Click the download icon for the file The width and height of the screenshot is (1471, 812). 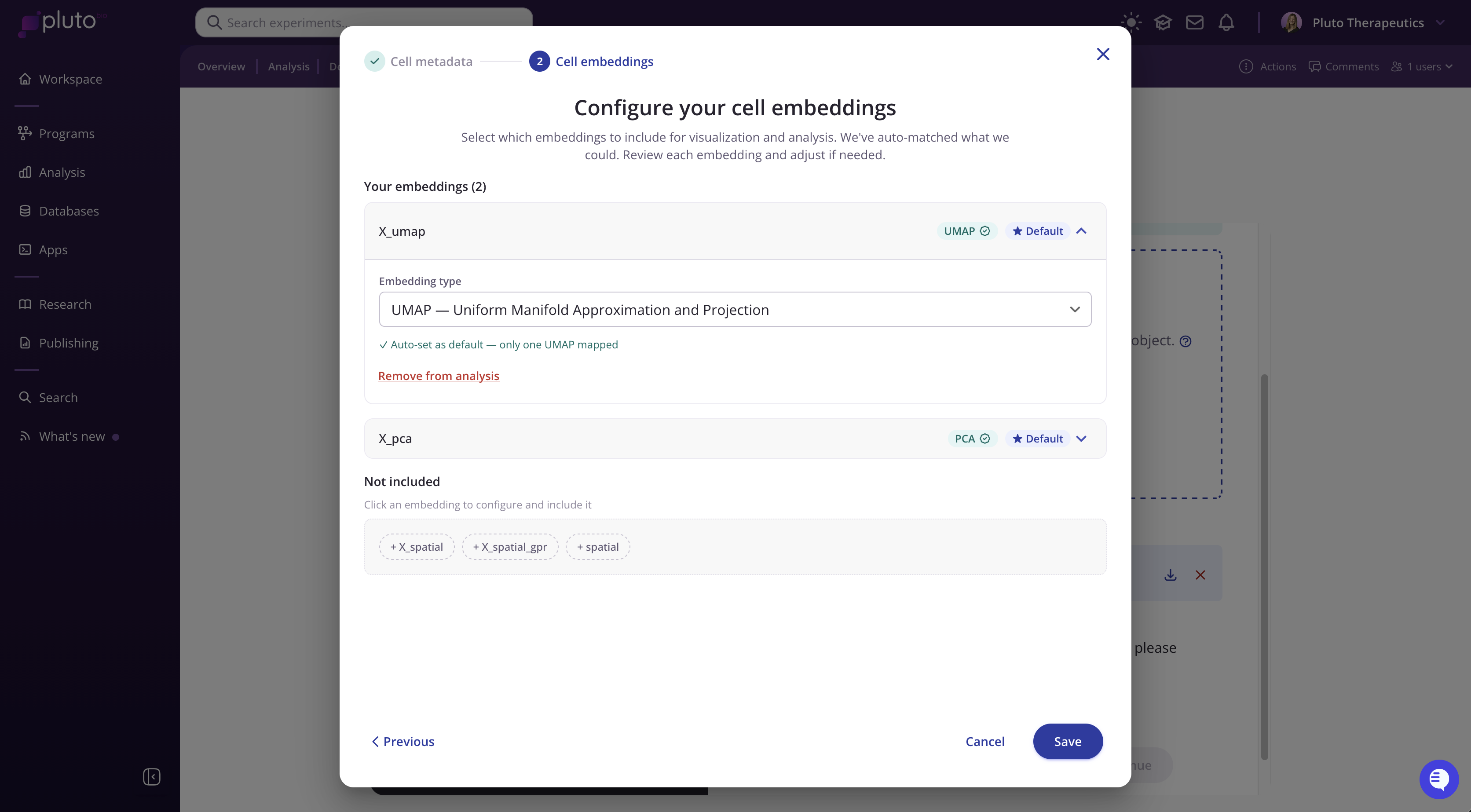click(x=1170, y=575)
